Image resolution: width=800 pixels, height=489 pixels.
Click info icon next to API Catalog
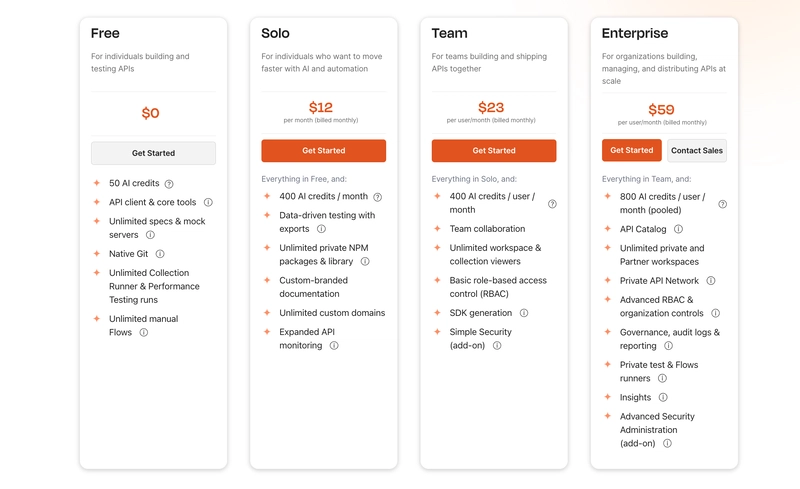click(x=678, y=229)
